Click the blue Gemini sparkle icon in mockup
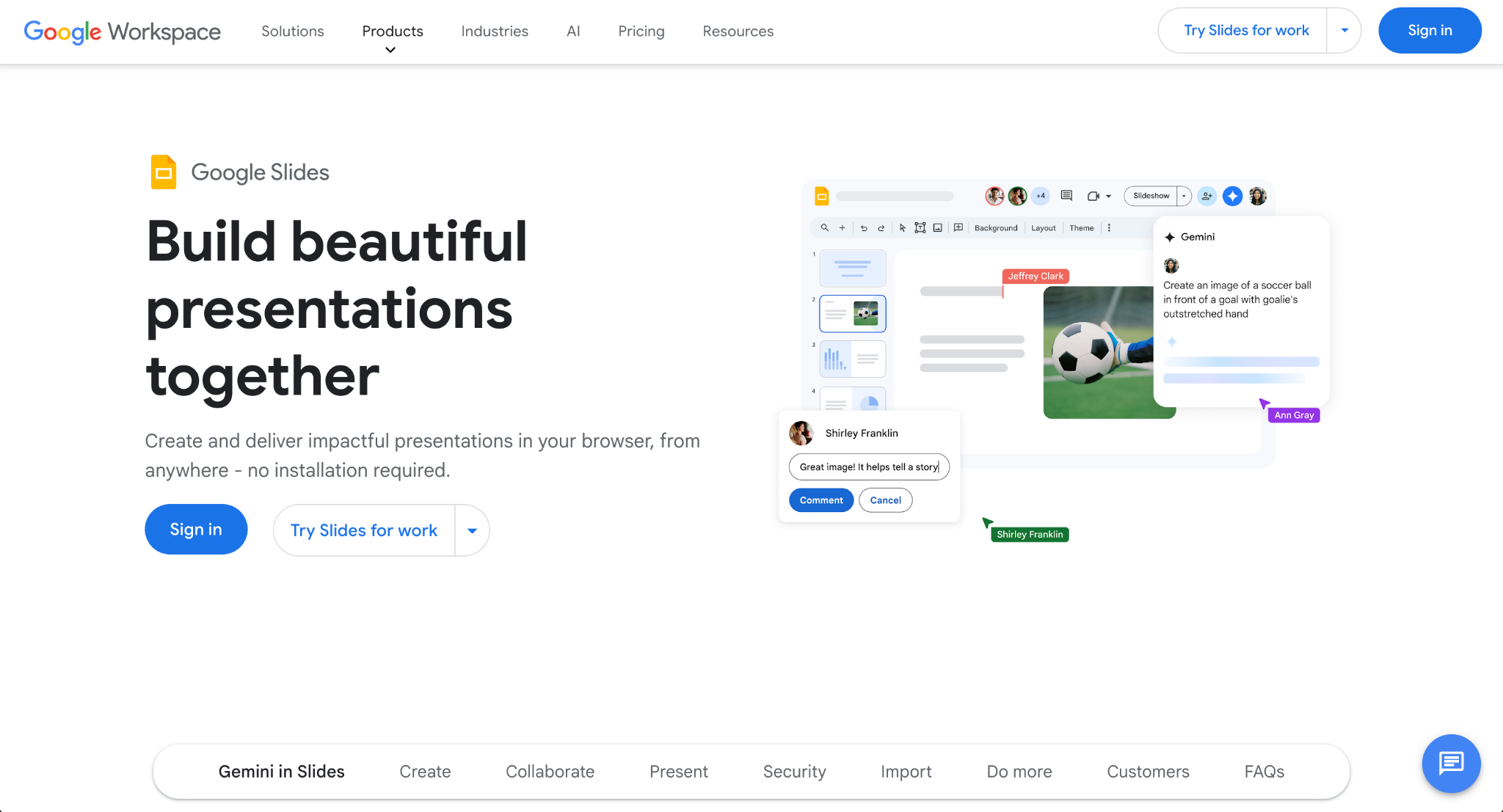The width and height of the screenshot is (1503, 812). click(x=1233, y=196)
